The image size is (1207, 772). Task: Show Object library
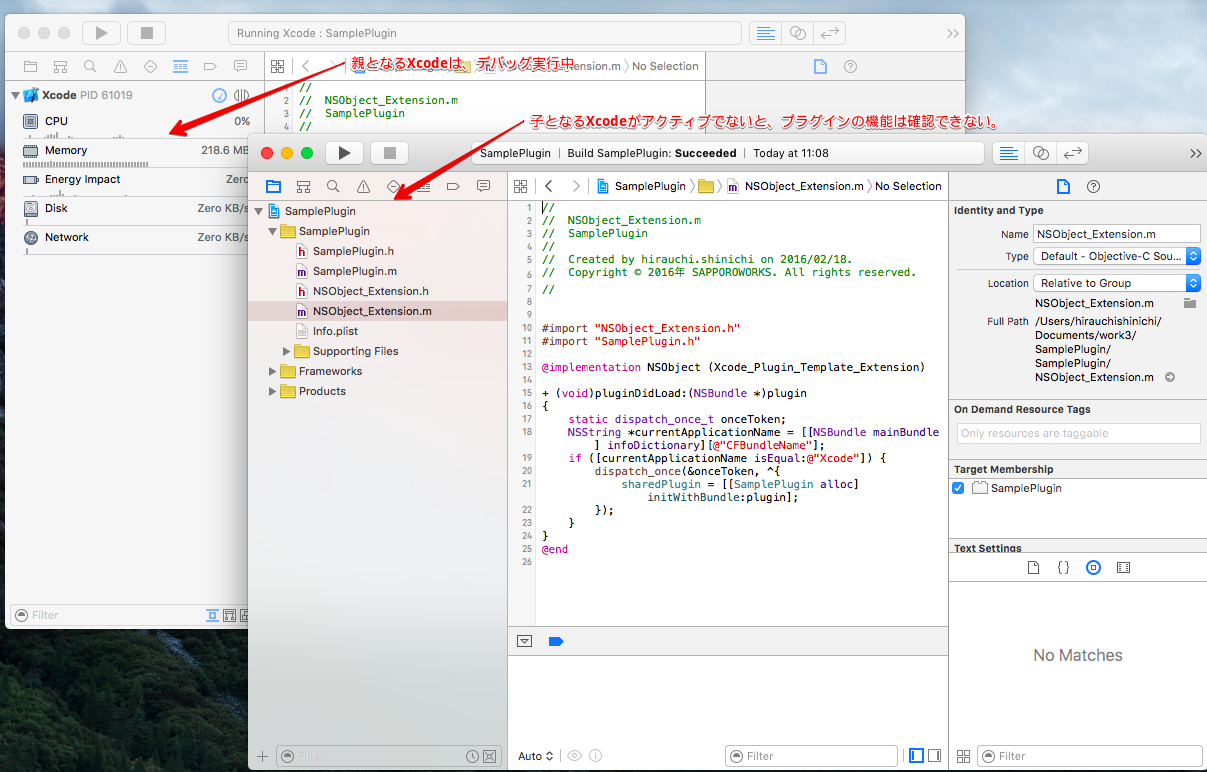(1093, 567)
